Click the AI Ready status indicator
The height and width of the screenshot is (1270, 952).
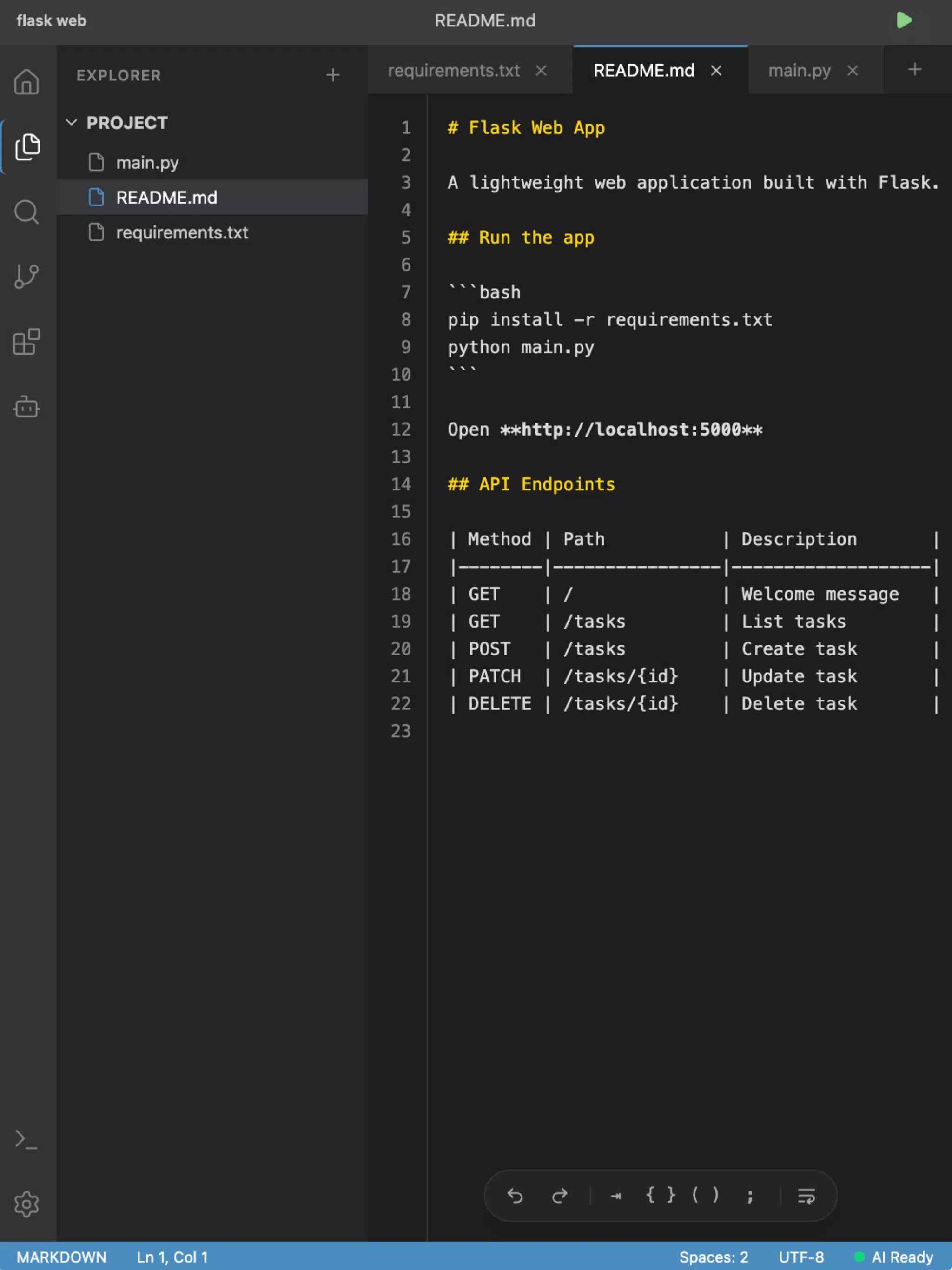893,1257
